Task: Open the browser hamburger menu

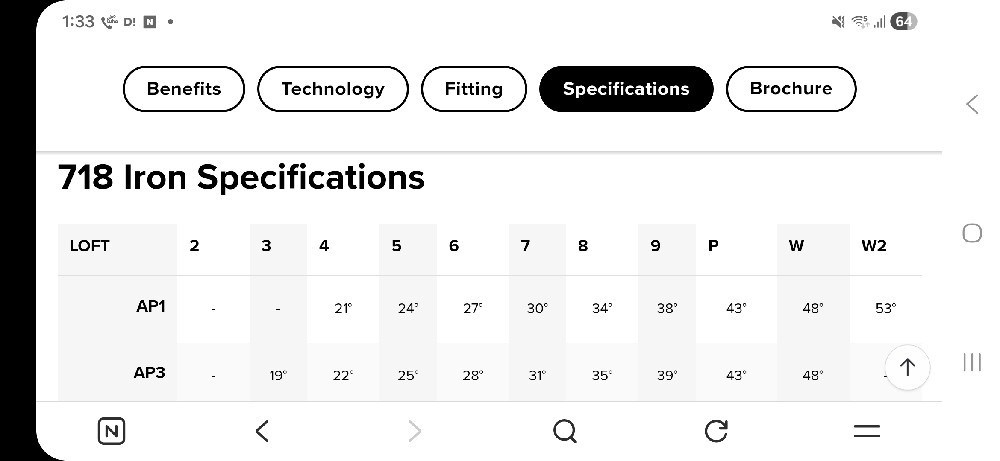Action: [867, 432]
